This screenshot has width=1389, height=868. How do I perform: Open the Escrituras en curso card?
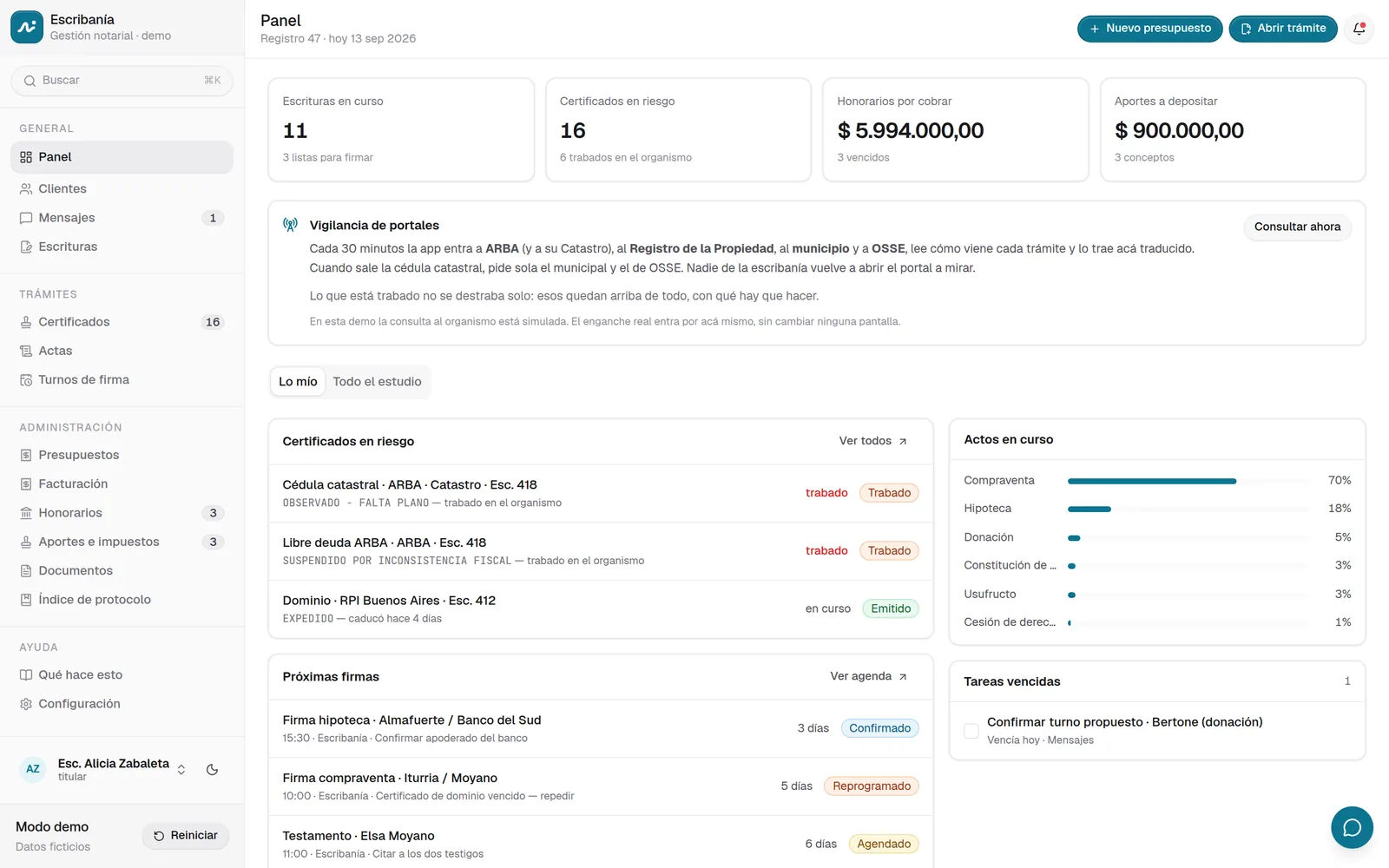(x=401, y=130)
